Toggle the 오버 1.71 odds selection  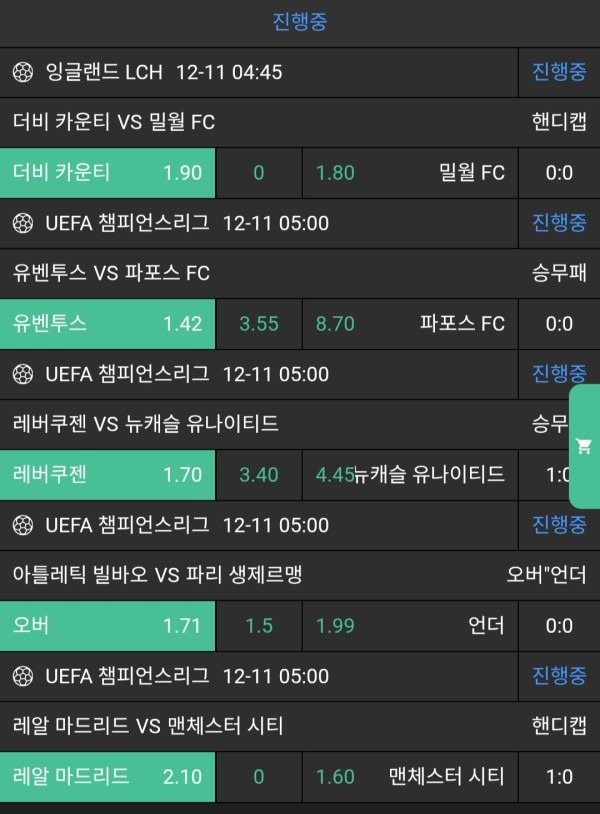pos(107,626)
